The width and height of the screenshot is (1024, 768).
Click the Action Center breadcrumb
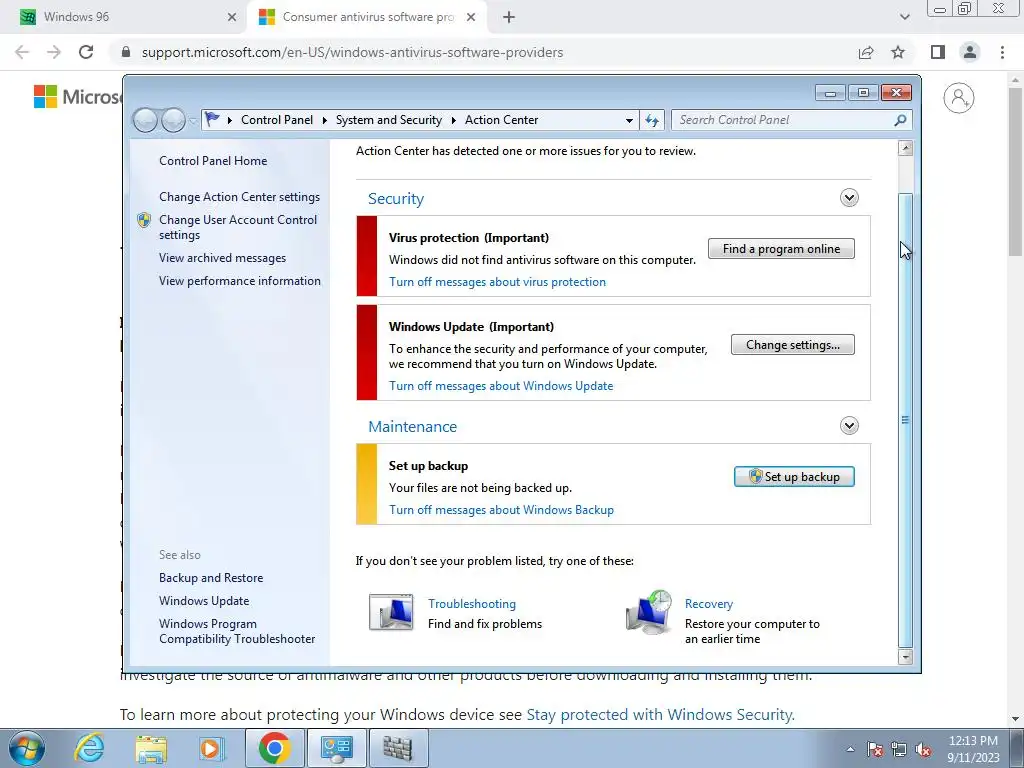(502, 120)
